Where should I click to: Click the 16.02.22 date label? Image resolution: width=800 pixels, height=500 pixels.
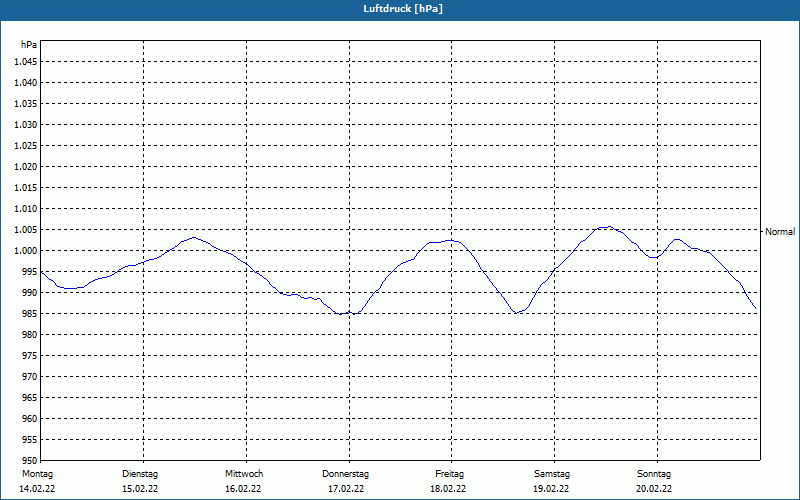tap(243, 489)
